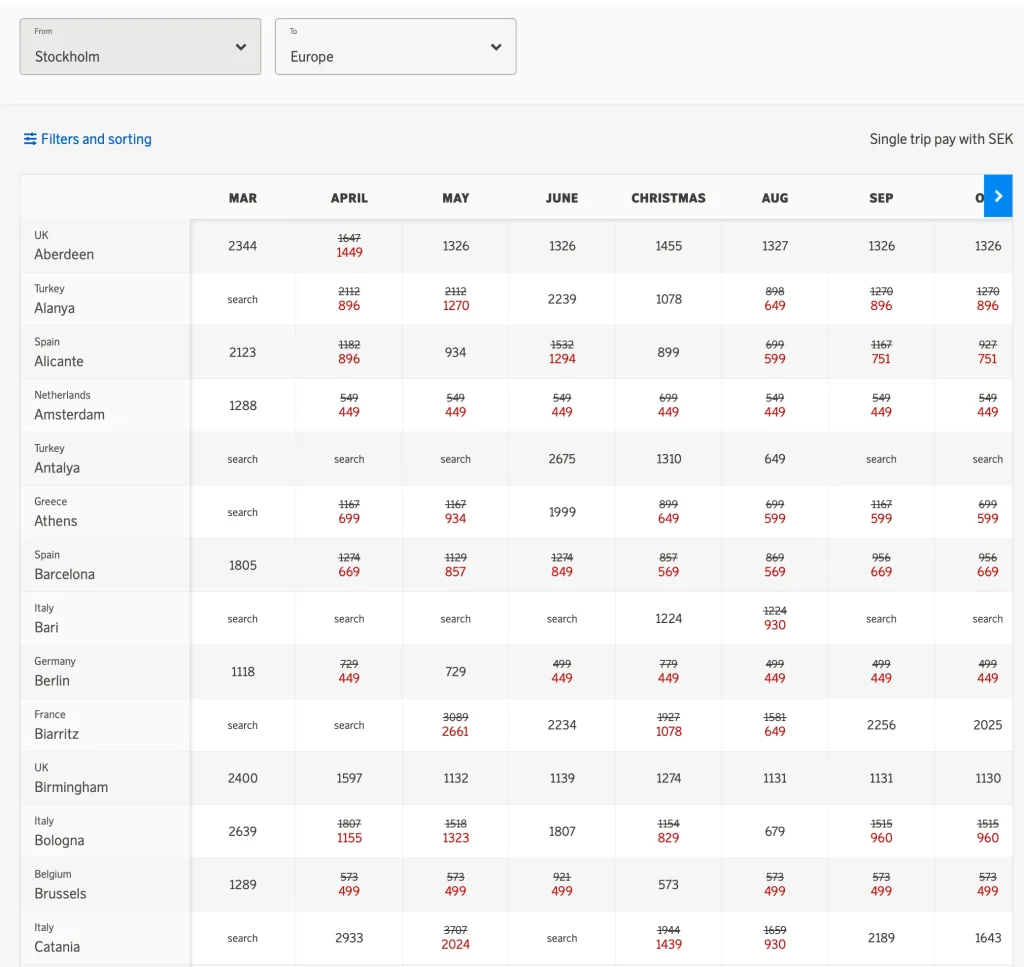Click Athens June price 1999
This screenshot has width=1024, height=967.
[562, 512]
